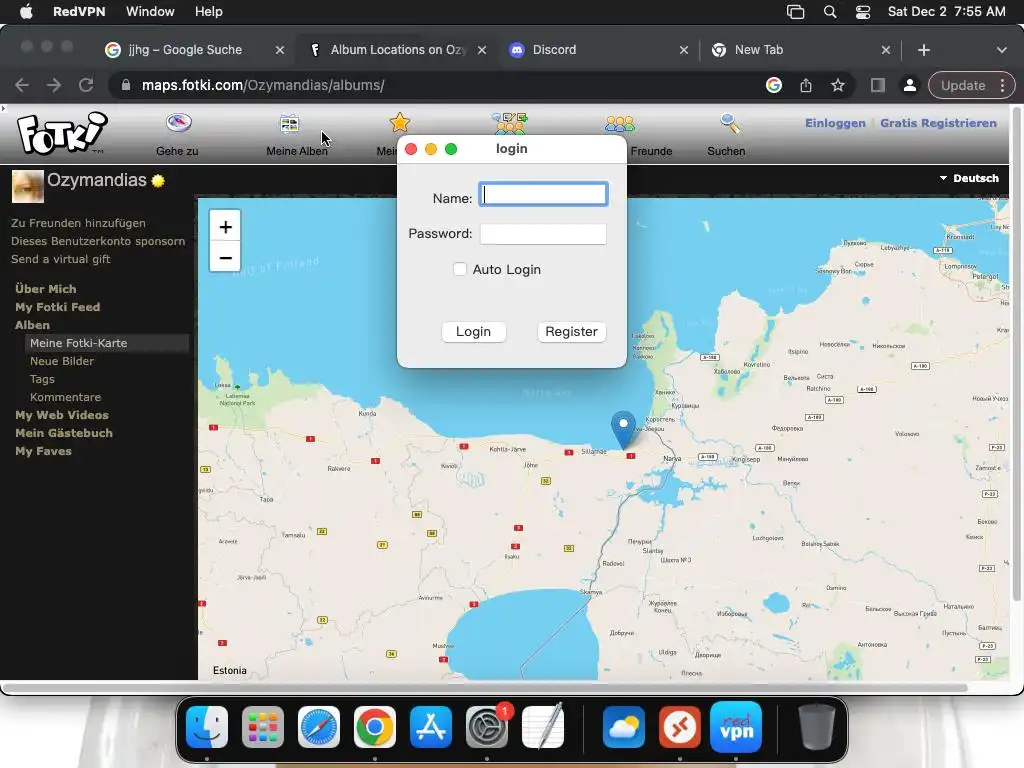Go back in browser history

tap(22, 85)
